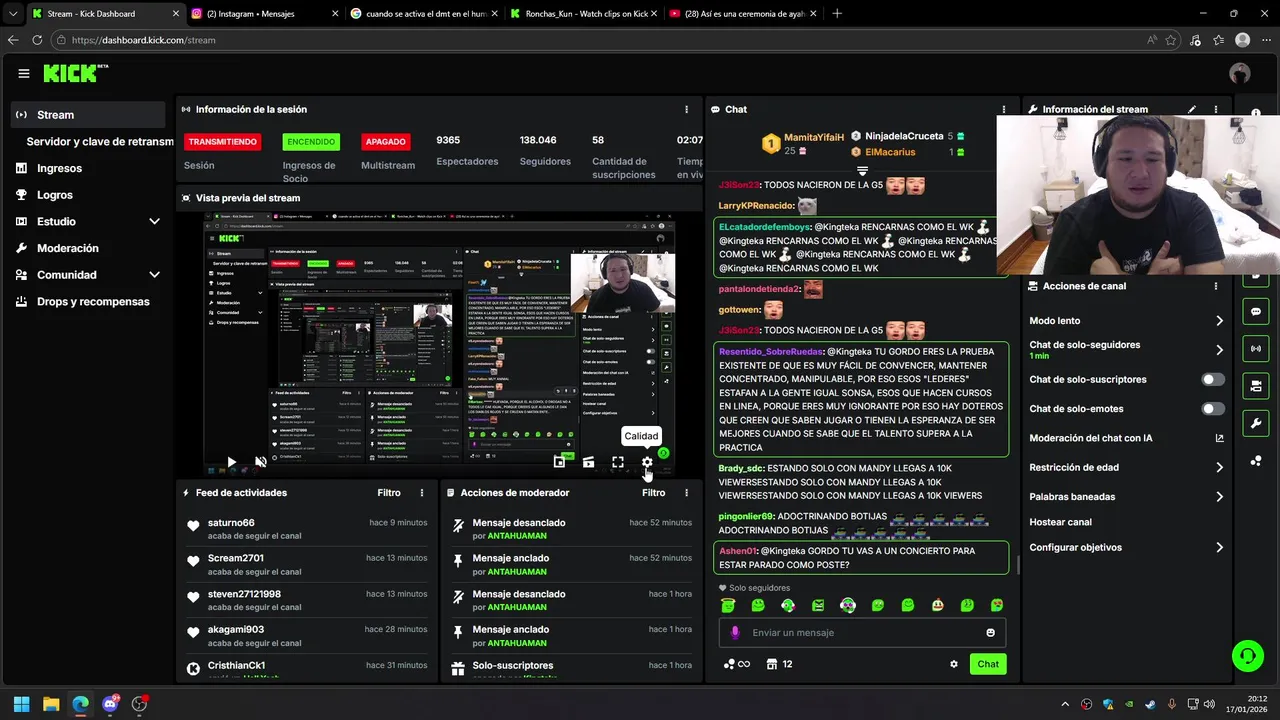Screen dimensions: 1280x720
Task: Select the chat bubble widget in right rail
Action: pos(1256,311)
